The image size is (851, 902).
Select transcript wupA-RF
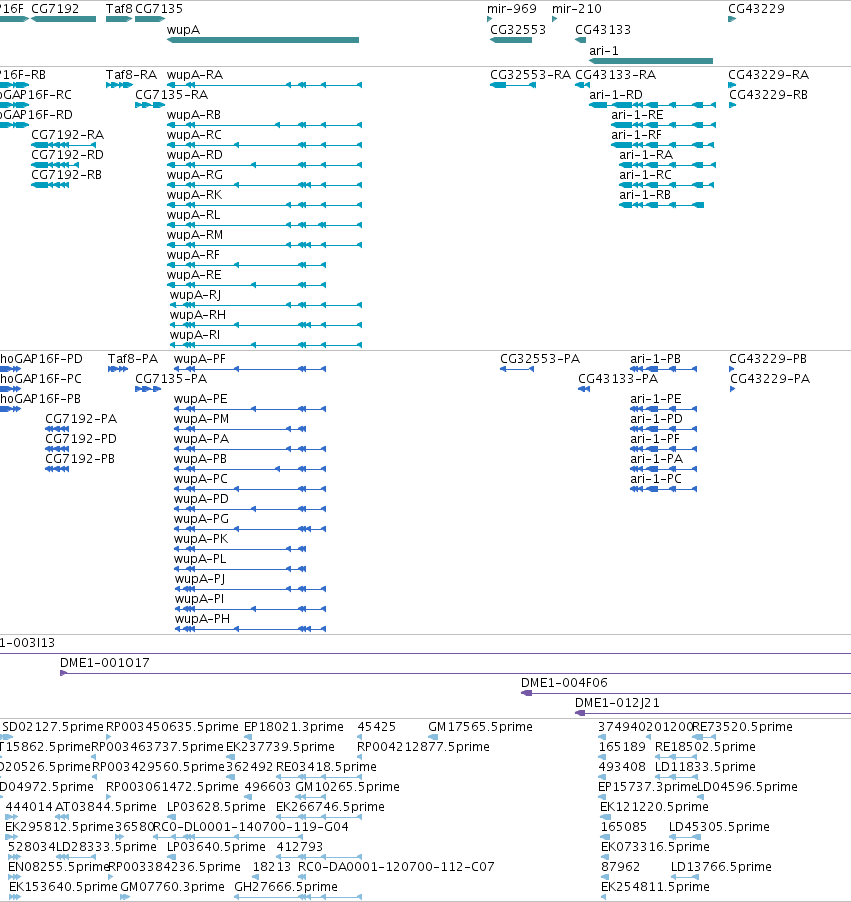[193, 254]
